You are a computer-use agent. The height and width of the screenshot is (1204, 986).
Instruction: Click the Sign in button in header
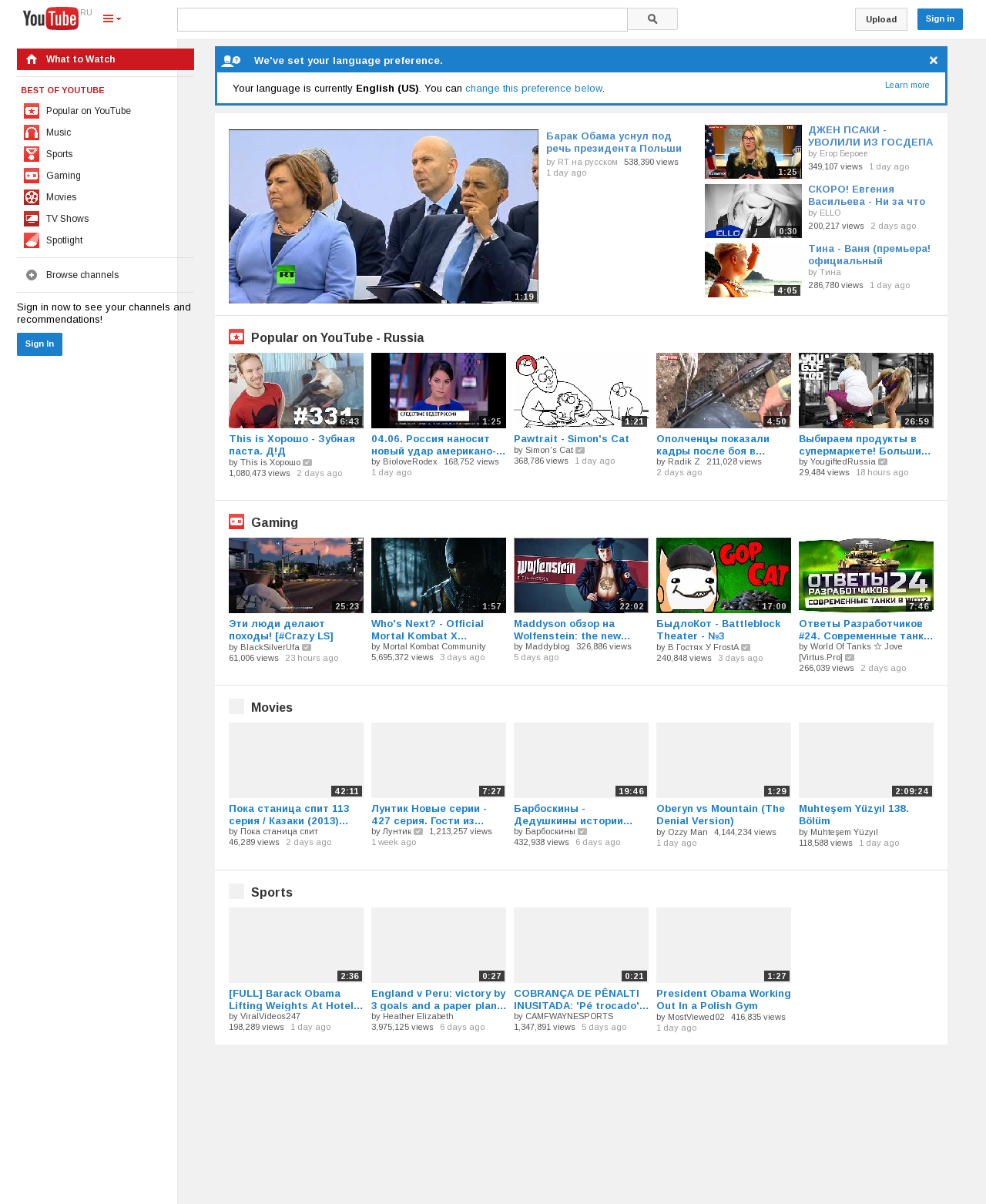click(940, 18)
